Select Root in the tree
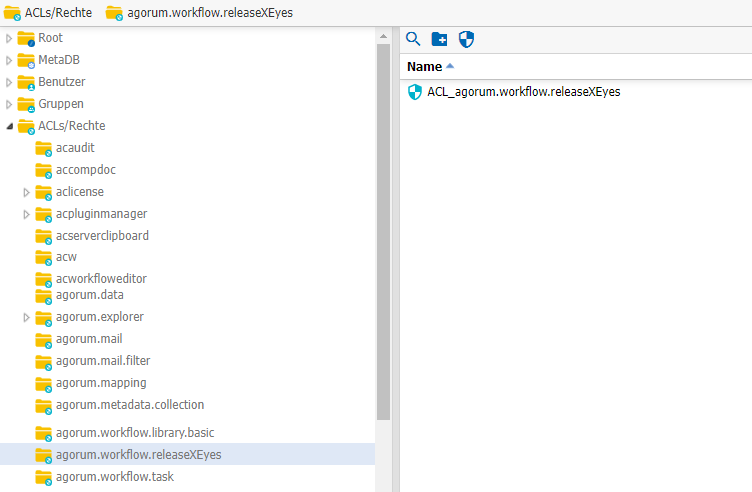The height and width of the screenshot is (492, 752). click(50, 38)
